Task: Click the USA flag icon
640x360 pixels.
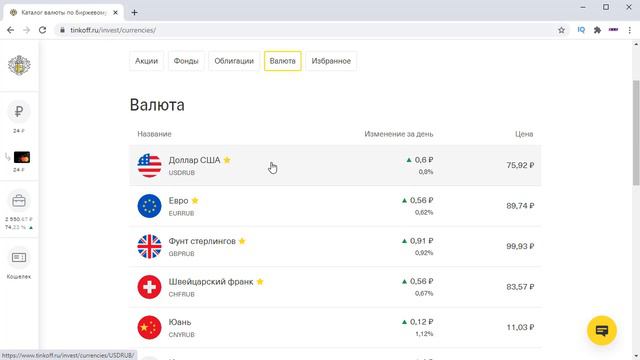Action: 149,165
